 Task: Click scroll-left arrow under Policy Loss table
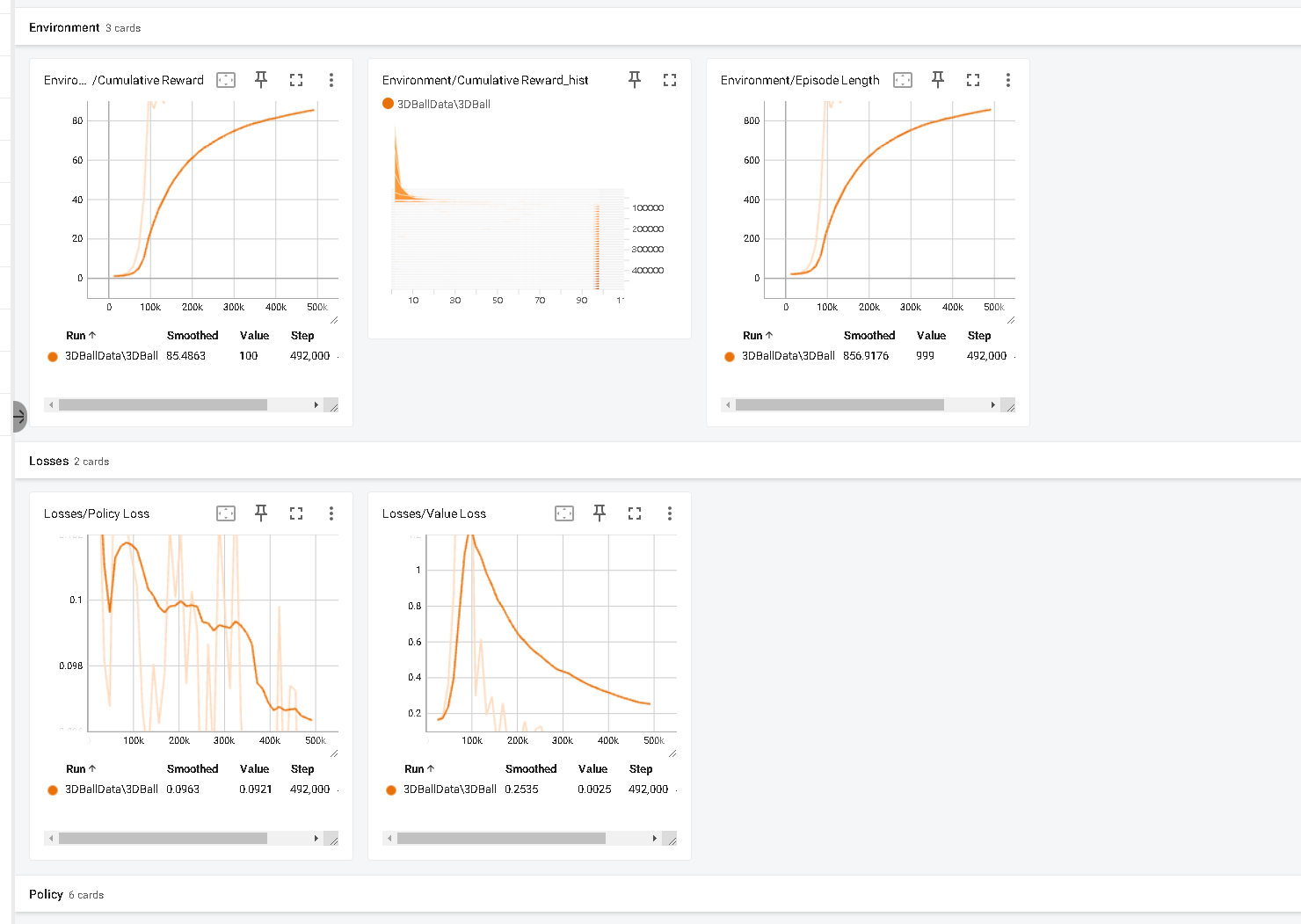51,839
